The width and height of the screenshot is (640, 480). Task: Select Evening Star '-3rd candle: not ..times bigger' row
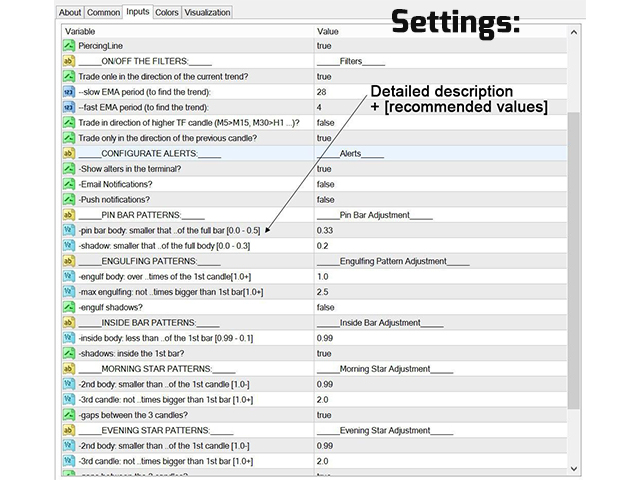[x=314, y=461]
